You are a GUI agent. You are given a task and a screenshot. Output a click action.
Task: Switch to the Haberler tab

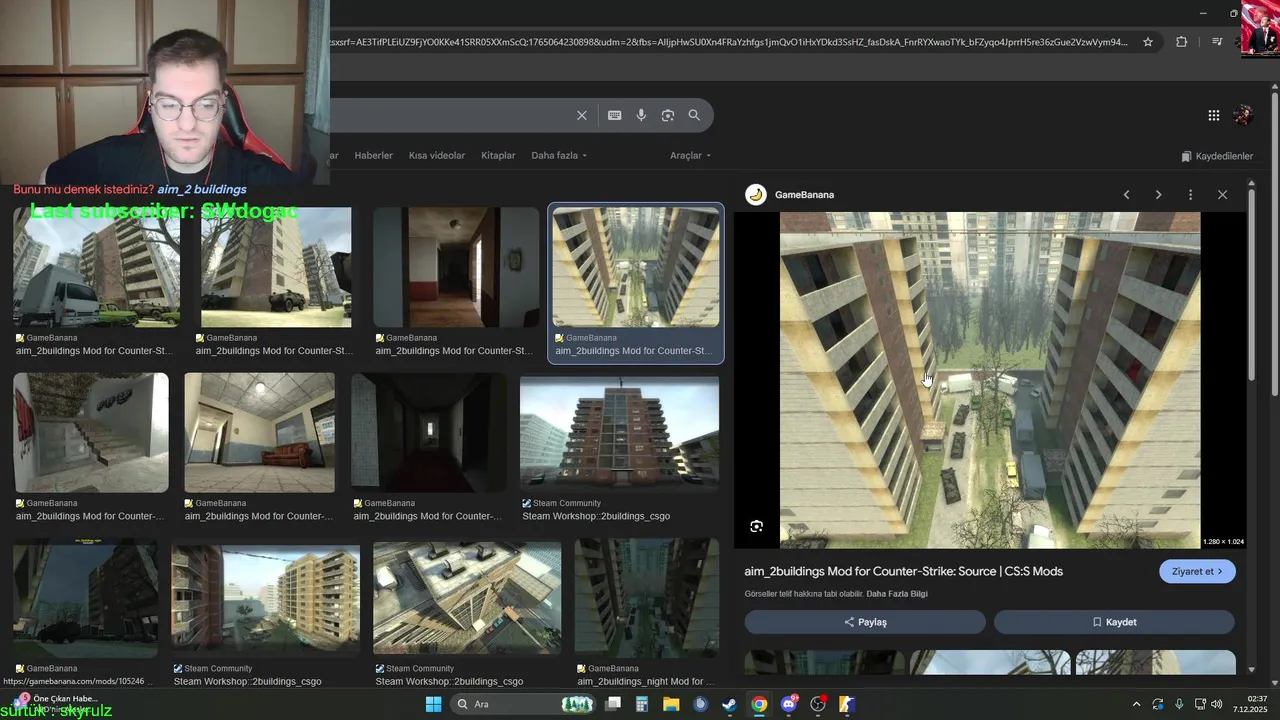point(374,156)
